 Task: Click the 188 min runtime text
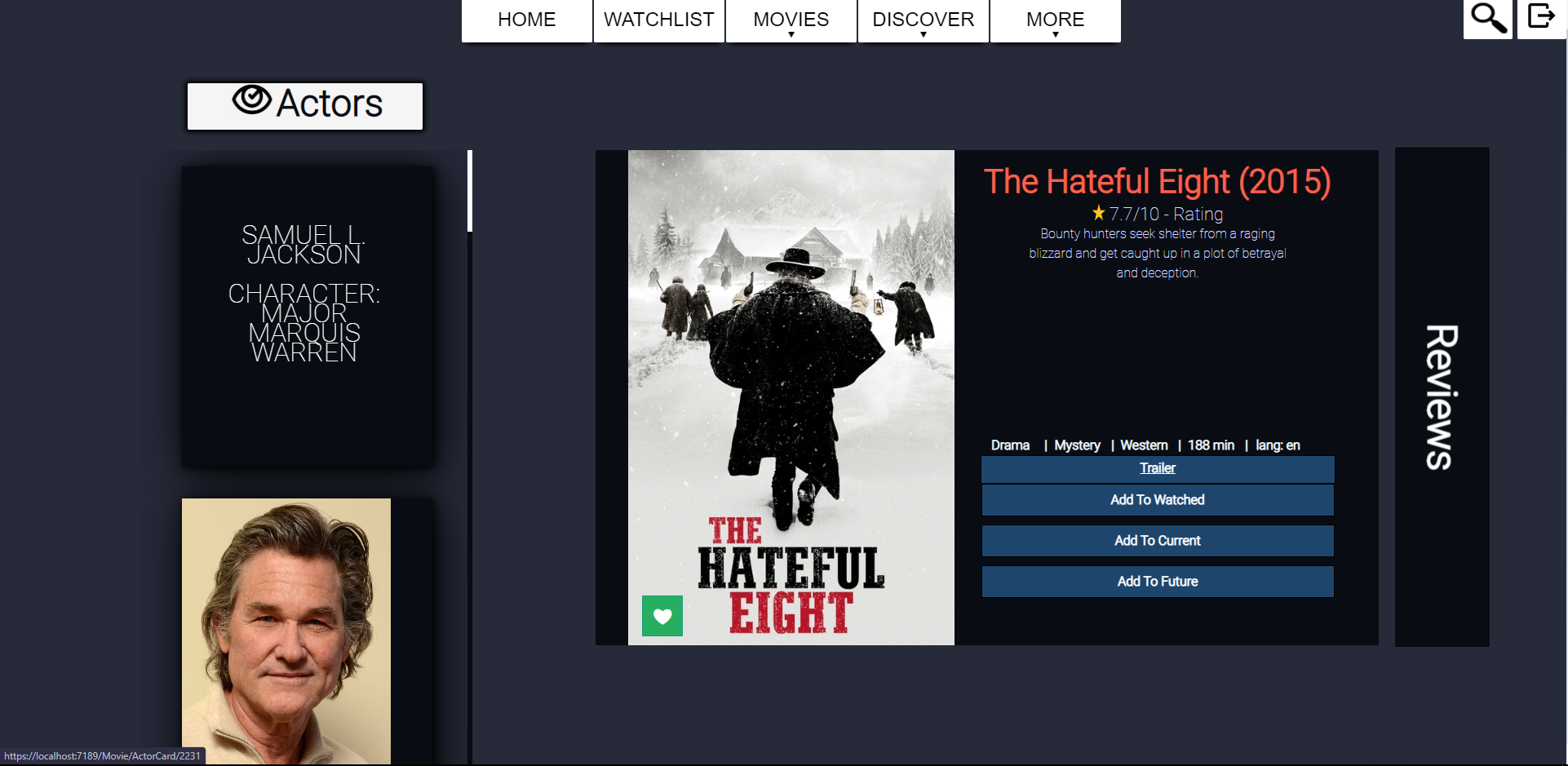[1211, 445]
